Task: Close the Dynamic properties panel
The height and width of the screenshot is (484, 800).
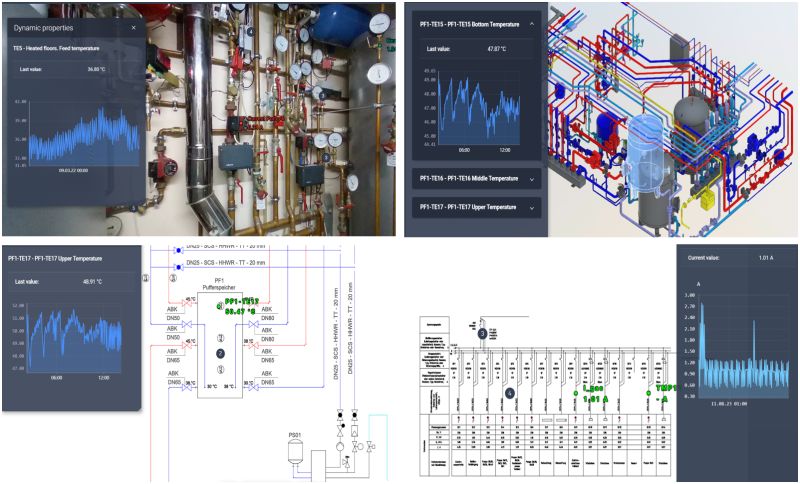Action: 133,28
